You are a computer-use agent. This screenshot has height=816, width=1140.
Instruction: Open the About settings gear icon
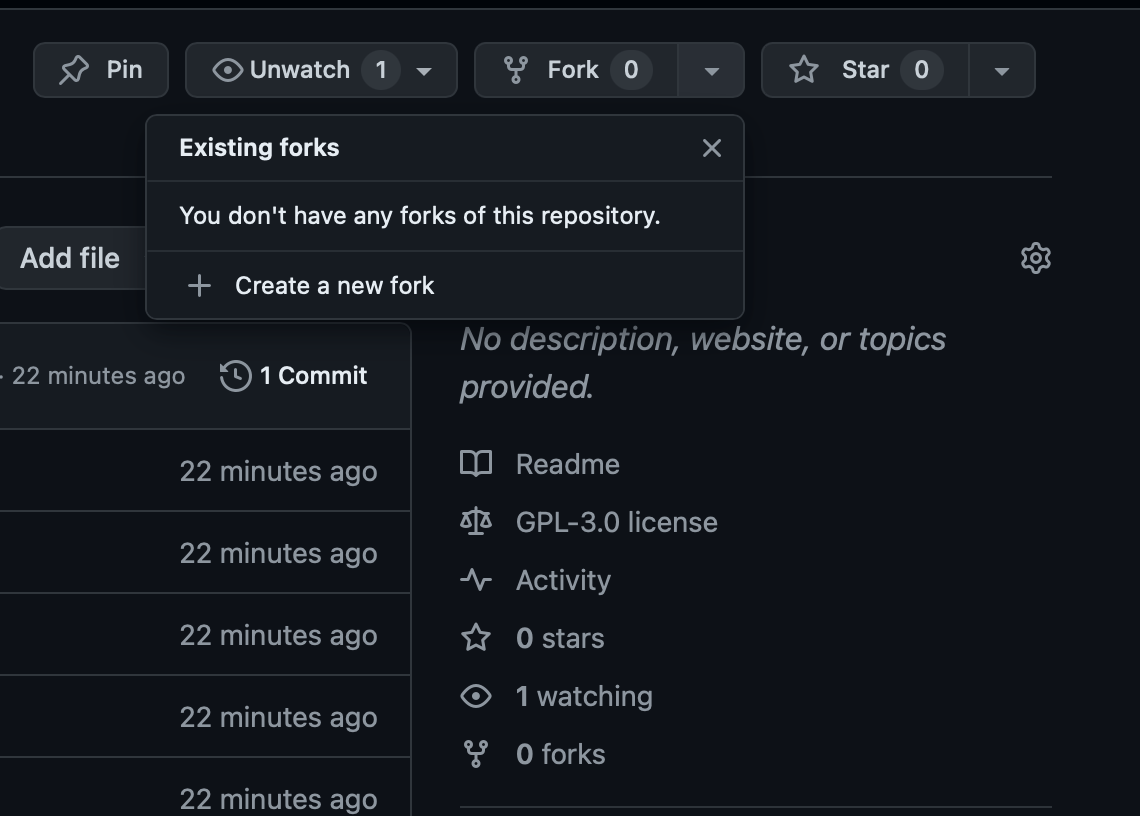1035,258
